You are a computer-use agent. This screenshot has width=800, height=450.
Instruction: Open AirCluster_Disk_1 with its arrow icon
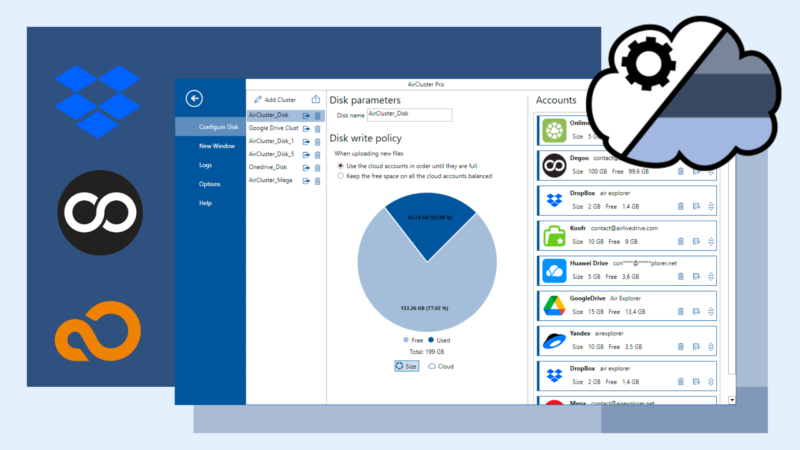click(x=306, y=142)
